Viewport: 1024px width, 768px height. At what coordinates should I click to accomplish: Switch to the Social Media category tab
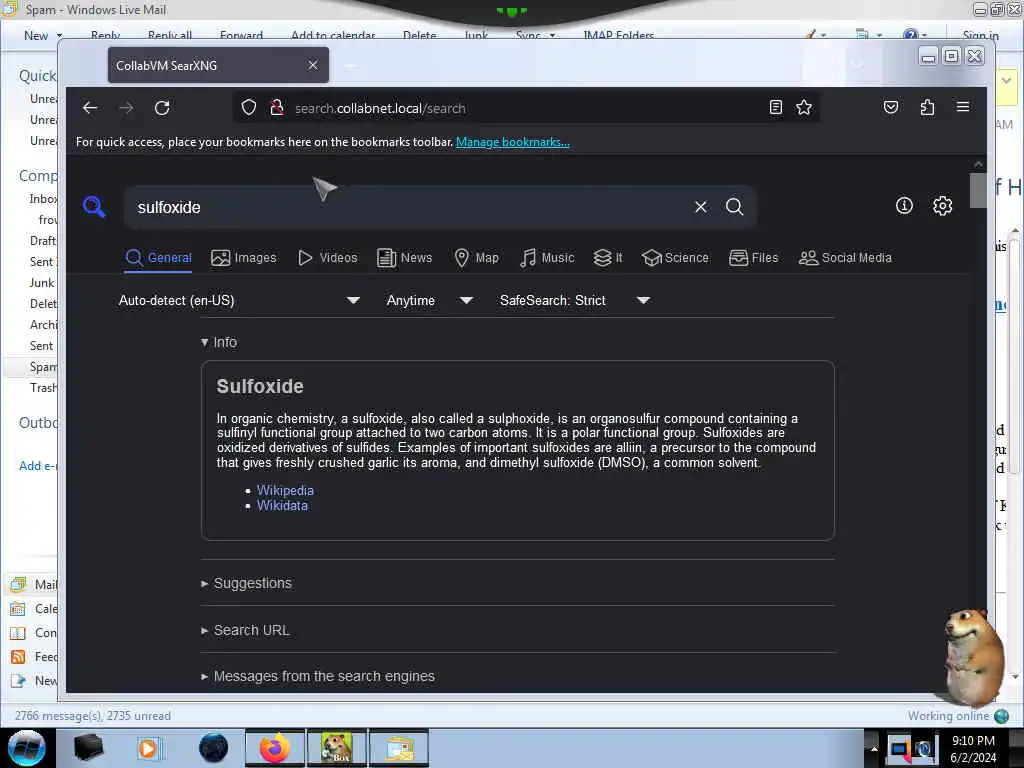click(x=845, y=258)
